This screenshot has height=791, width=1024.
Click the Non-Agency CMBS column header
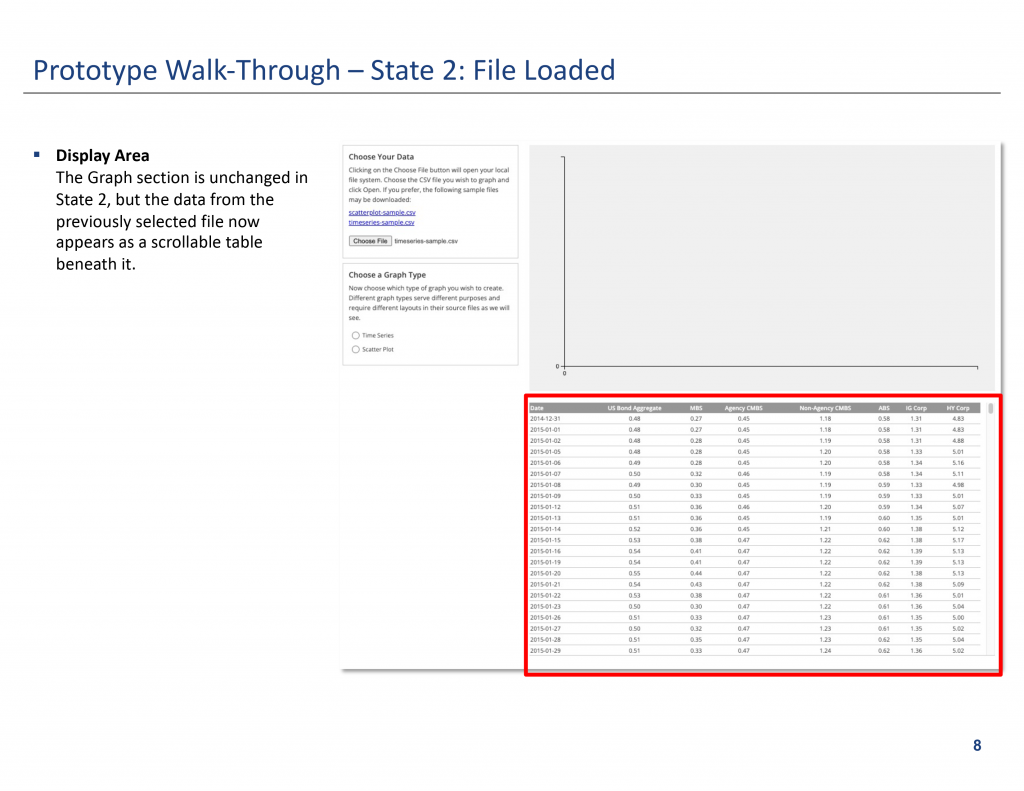click(825, 408)
